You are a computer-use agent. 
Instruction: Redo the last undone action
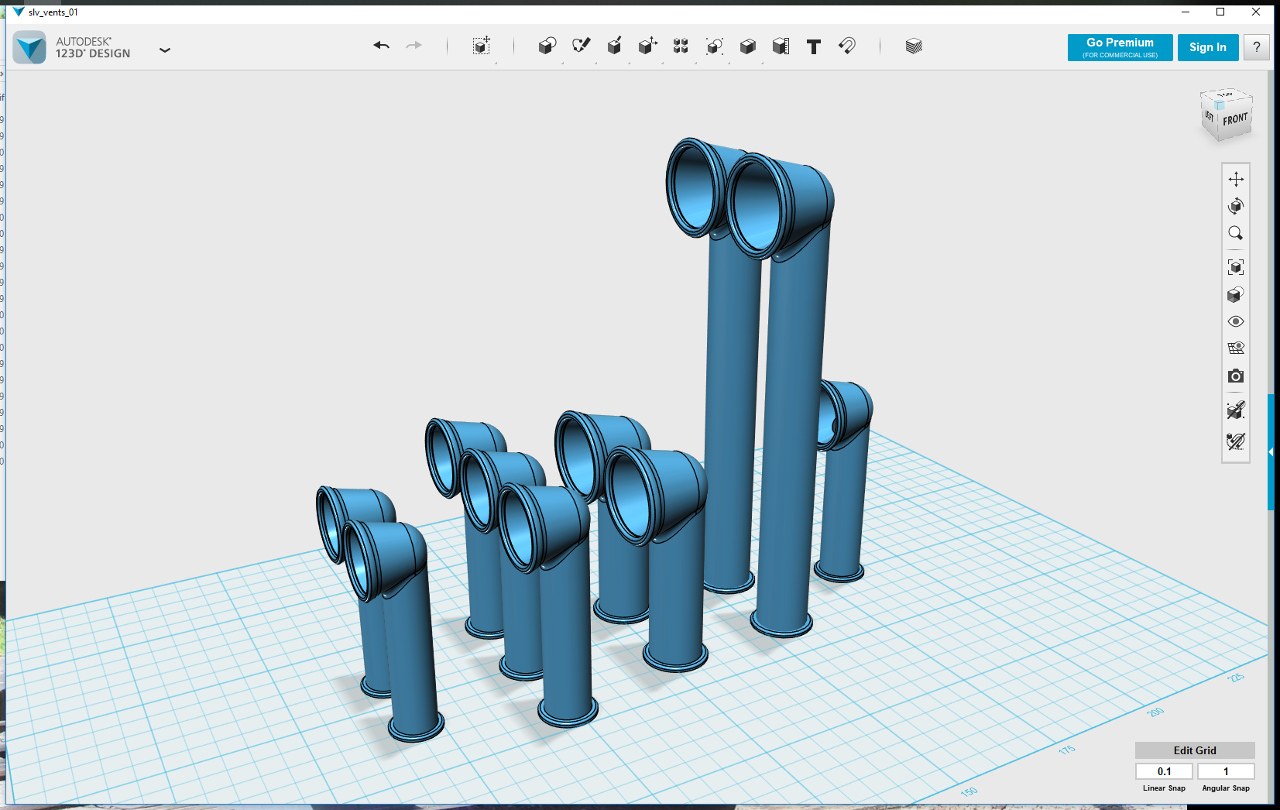tap(414, 46)
